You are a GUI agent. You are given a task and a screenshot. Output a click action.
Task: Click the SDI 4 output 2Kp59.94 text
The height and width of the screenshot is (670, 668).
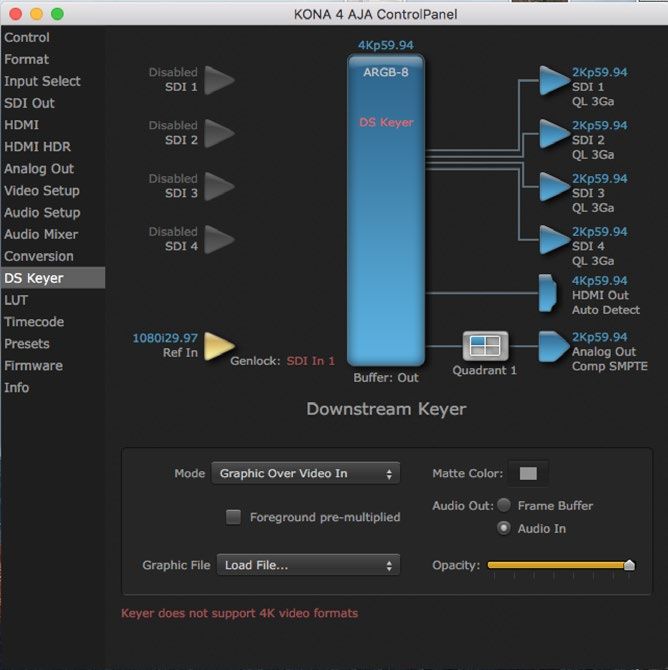(600, 232)
